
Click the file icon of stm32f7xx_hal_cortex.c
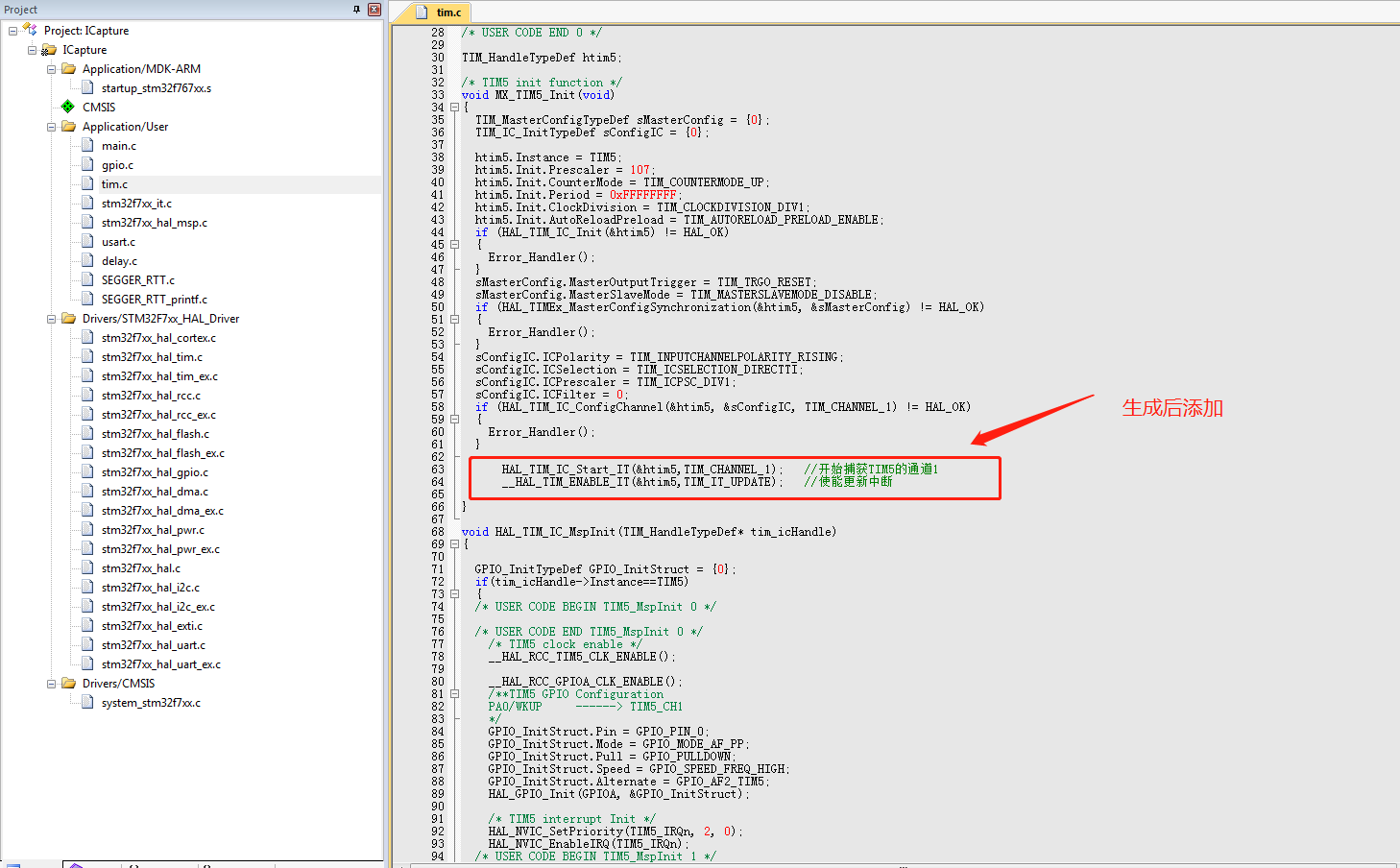pos(87,337)
